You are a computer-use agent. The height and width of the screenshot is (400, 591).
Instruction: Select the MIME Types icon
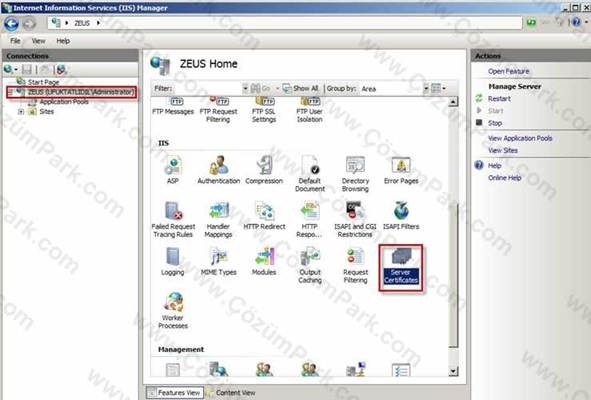[x=219, y=262]
